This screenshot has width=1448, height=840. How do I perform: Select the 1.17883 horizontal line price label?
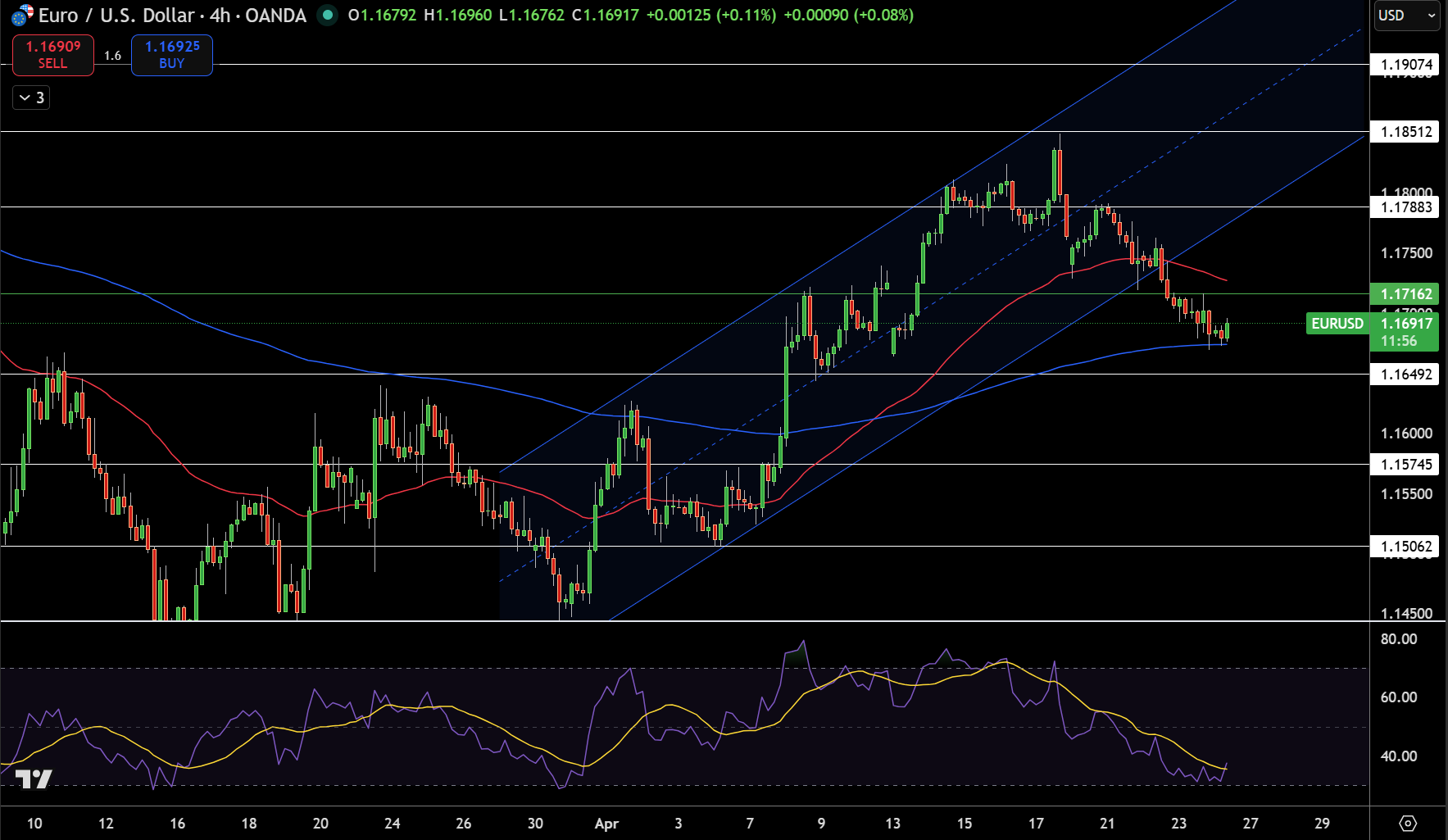pyautogui.click(x=1406, y=207)
